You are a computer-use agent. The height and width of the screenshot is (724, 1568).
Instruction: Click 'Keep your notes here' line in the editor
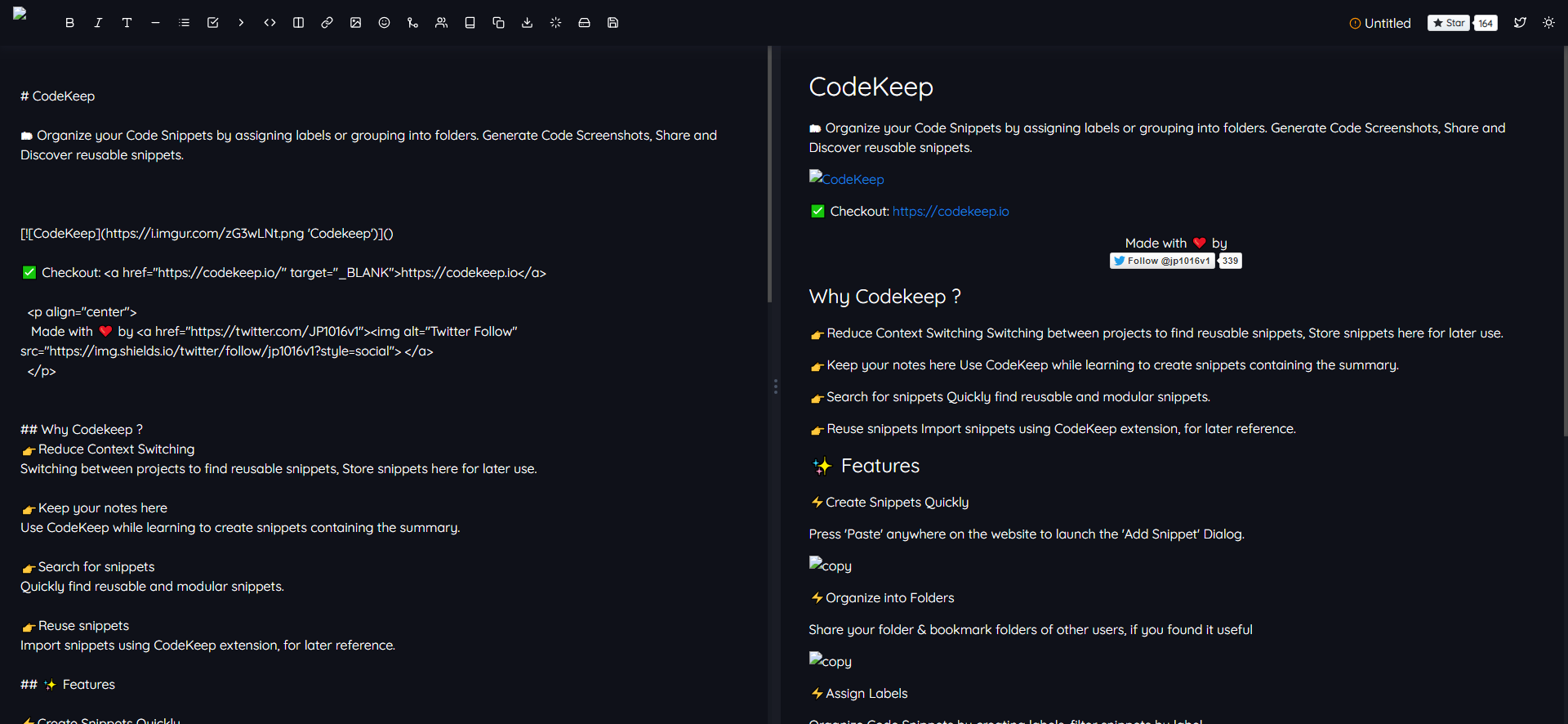tap(94, 507)
